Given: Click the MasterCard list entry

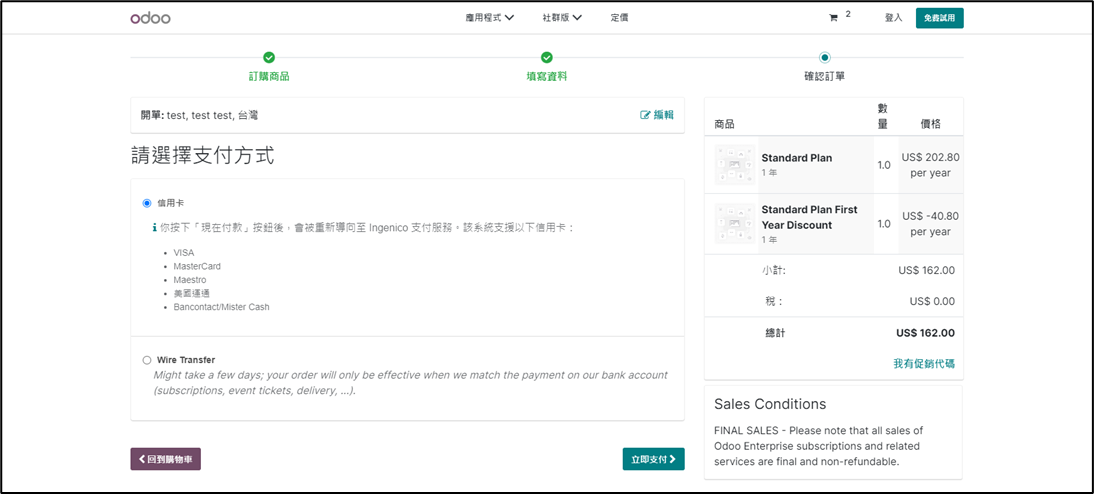Looking at the screenshot, I should tap(197, 267).
